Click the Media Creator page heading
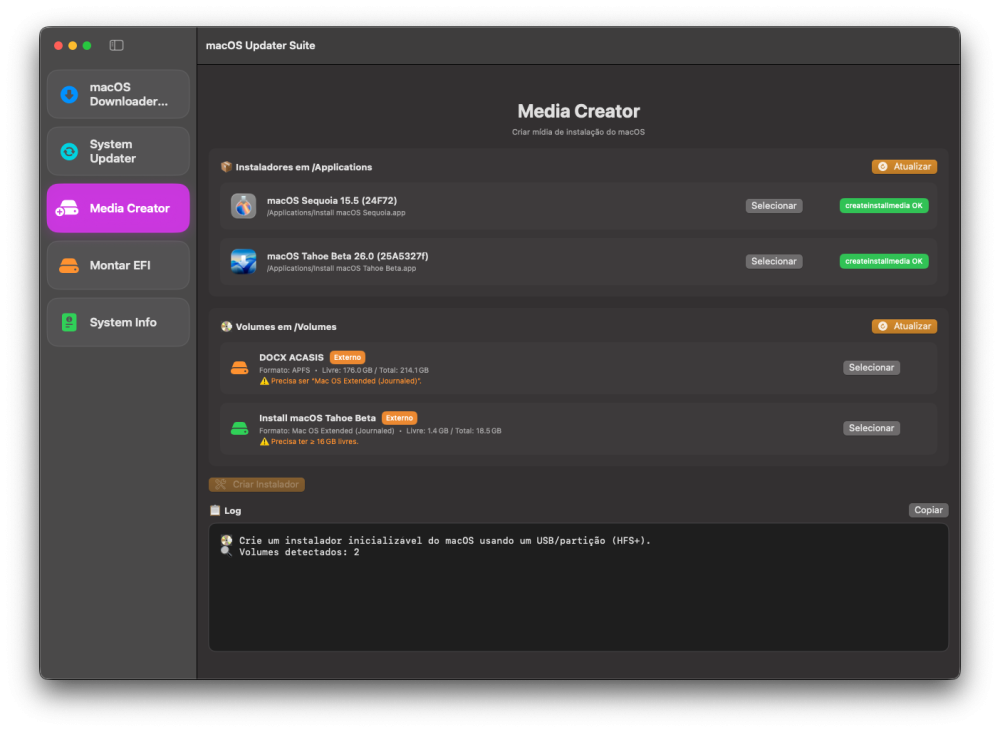The width and height of the screenshot is (1000, 732). tap(578, 112)
